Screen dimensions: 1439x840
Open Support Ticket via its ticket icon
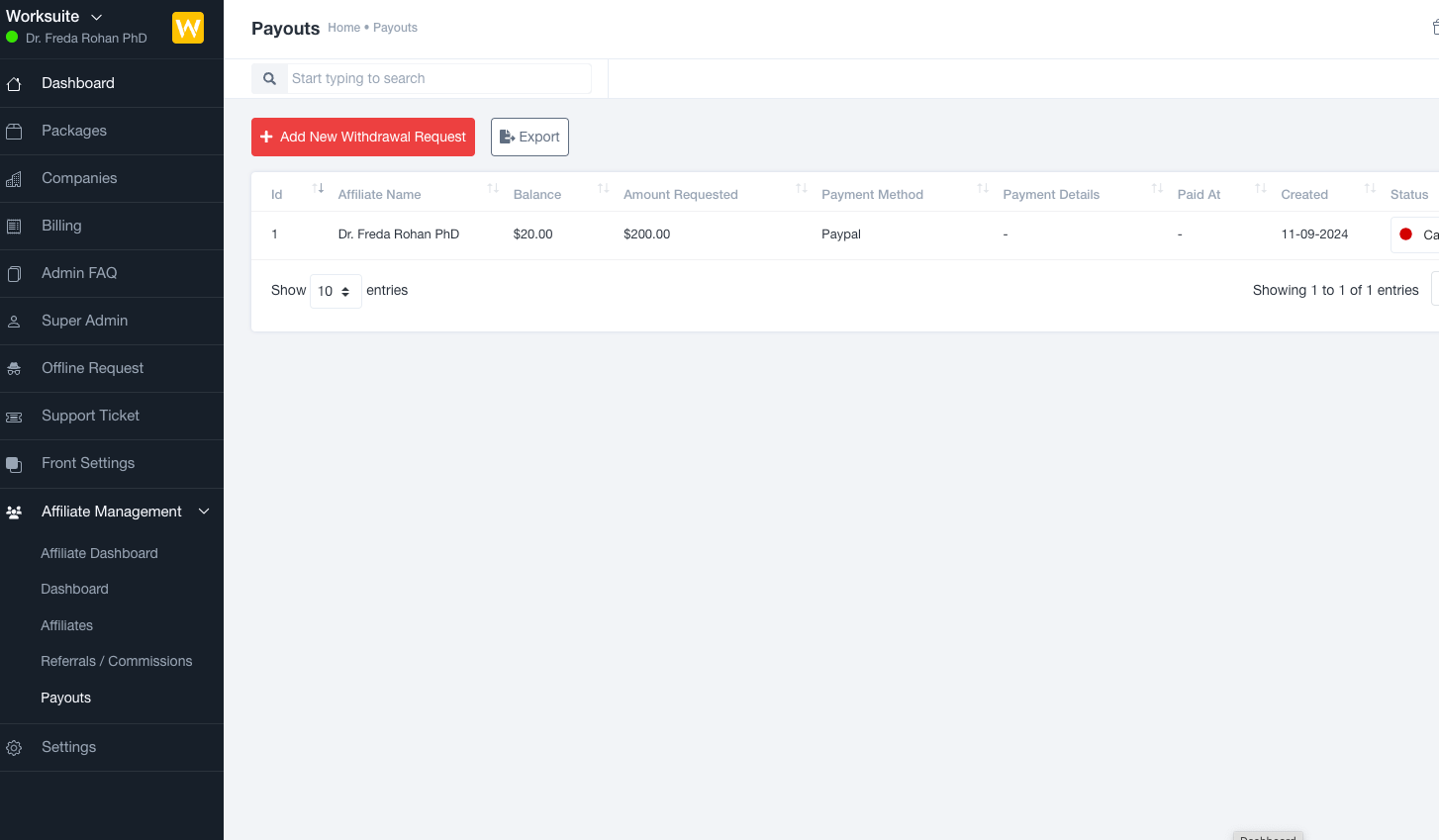click(x=13, y=416)
